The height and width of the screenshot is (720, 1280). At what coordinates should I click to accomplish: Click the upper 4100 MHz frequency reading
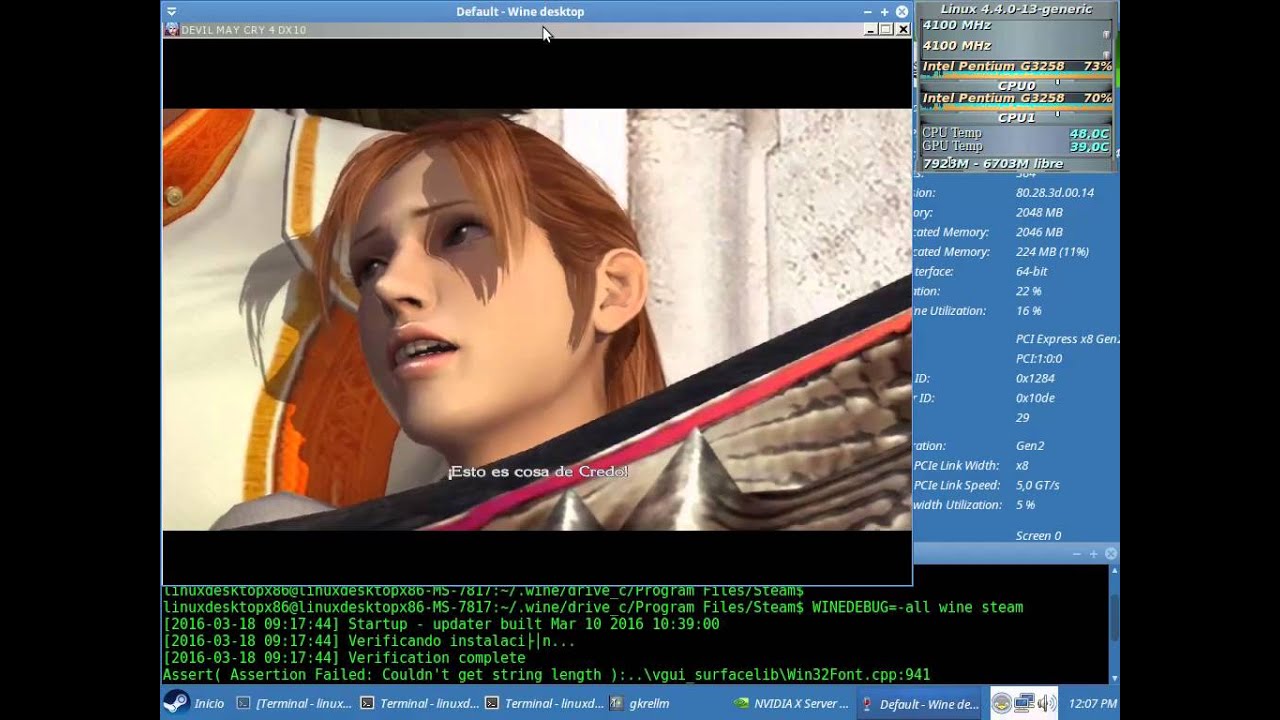click(x=957, y=25)
